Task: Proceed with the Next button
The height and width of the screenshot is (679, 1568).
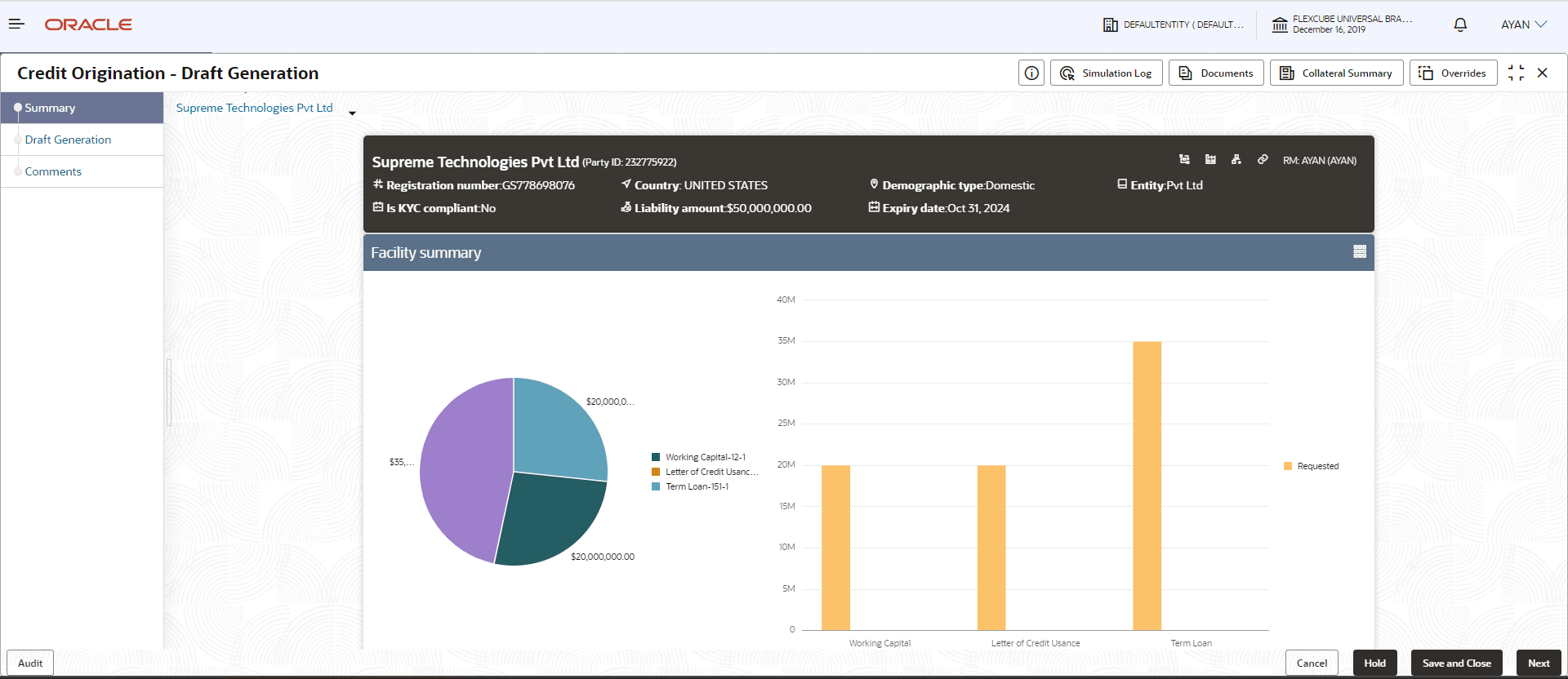Action: tap(1539, 663)
